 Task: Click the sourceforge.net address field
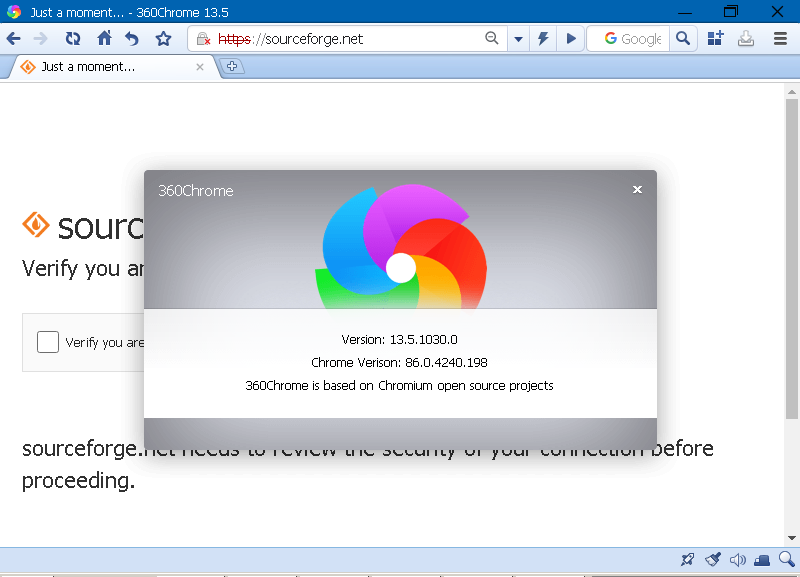click(347, 39)
